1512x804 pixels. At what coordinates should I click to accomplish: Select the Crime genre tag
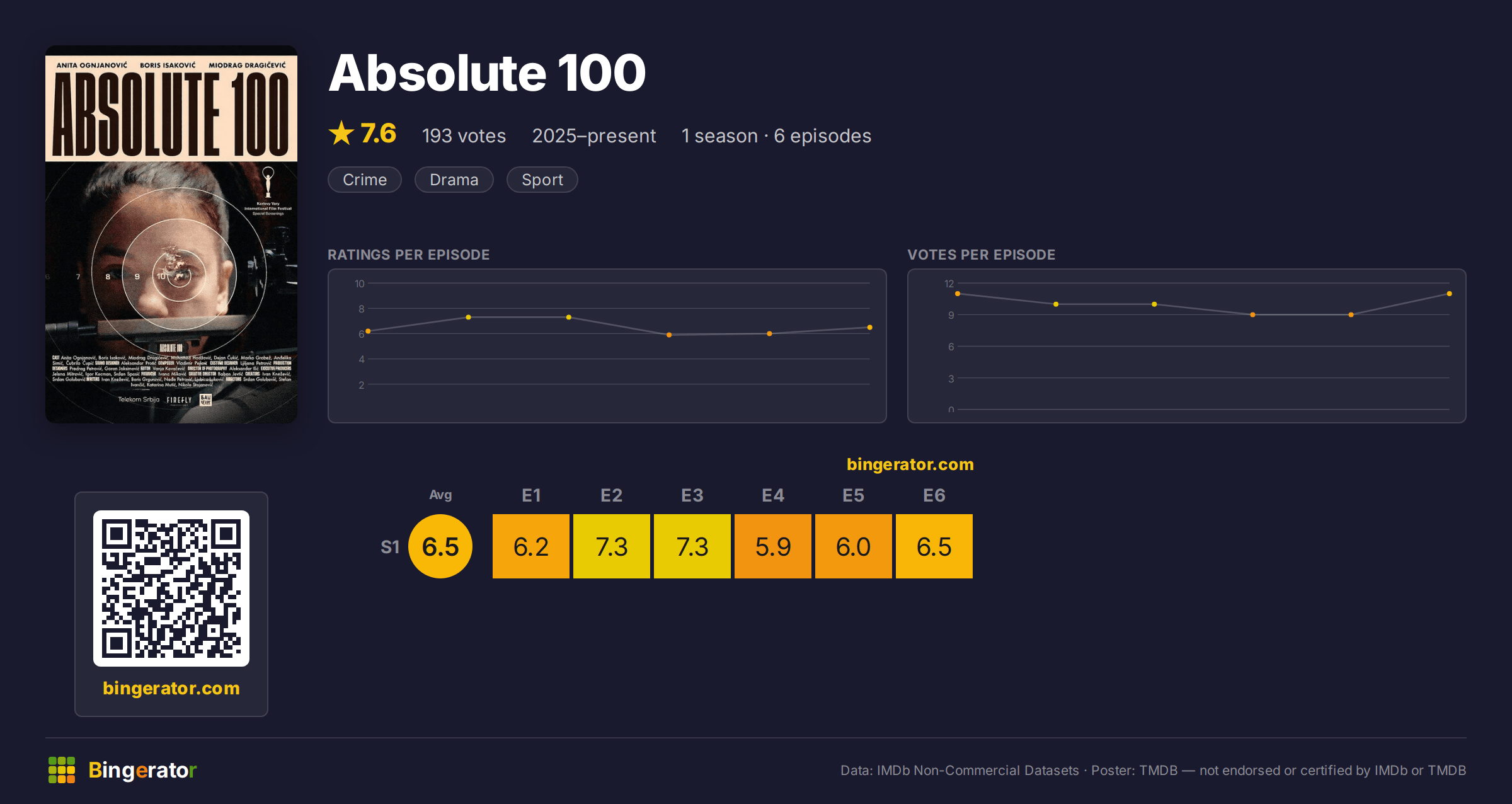coord(365,180)
